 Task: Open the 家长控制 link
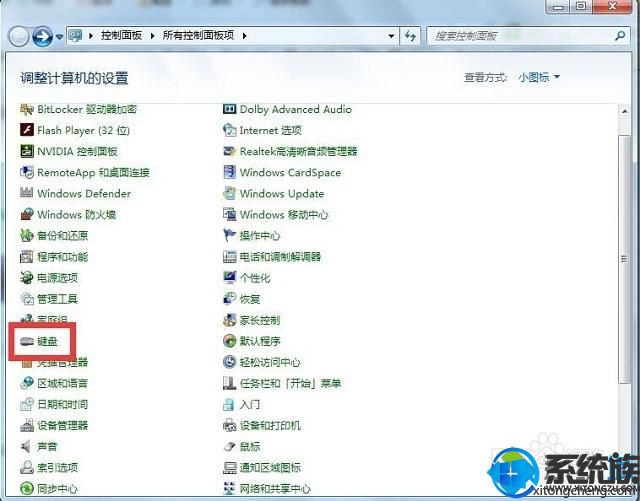[260, 320]
